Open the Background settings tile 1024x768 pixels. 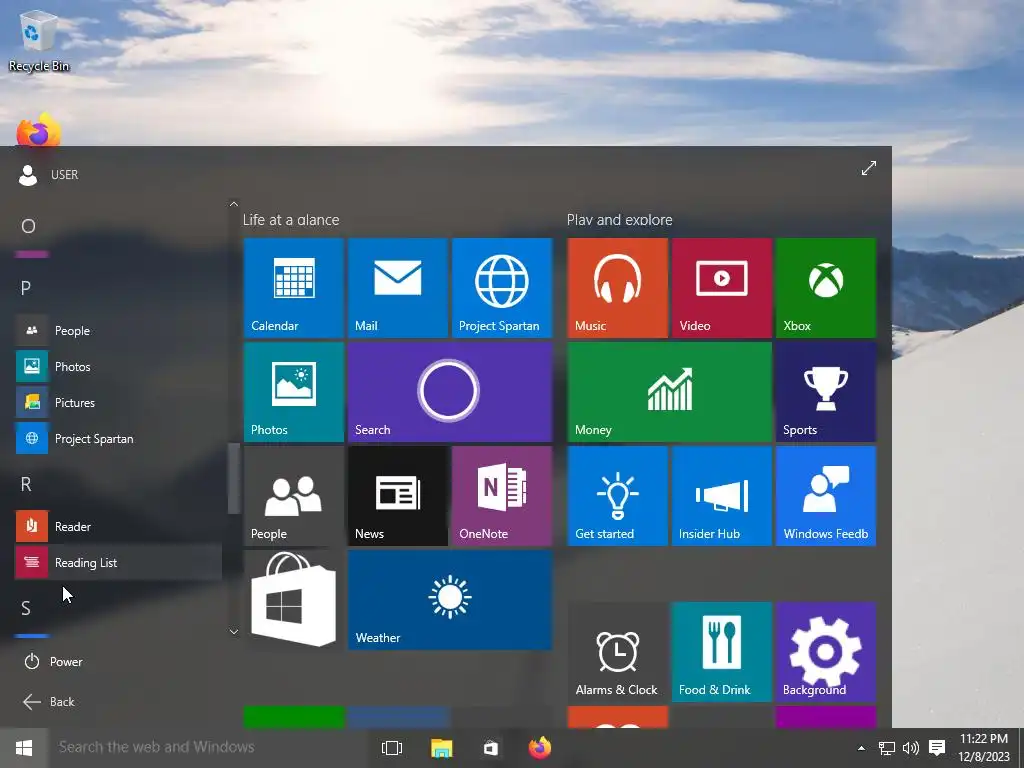point(826,652)
